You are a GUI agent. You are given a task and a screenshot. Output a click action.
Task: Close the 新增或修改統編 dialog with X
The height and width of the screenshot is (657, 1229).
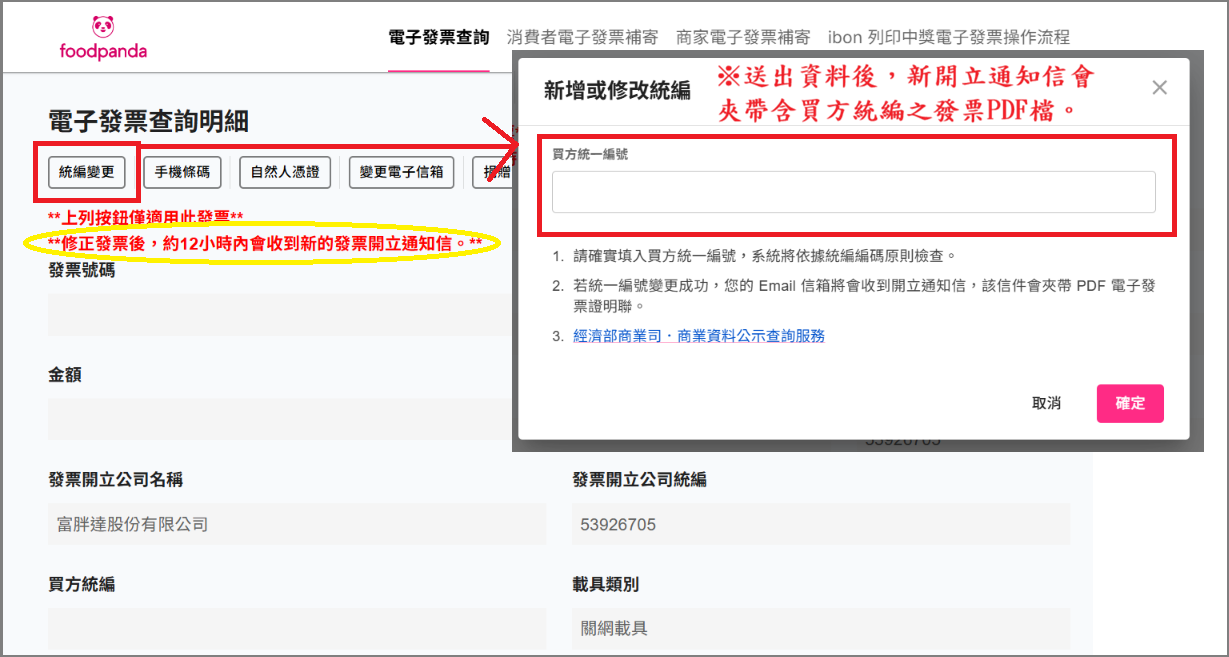(1159, 88)
